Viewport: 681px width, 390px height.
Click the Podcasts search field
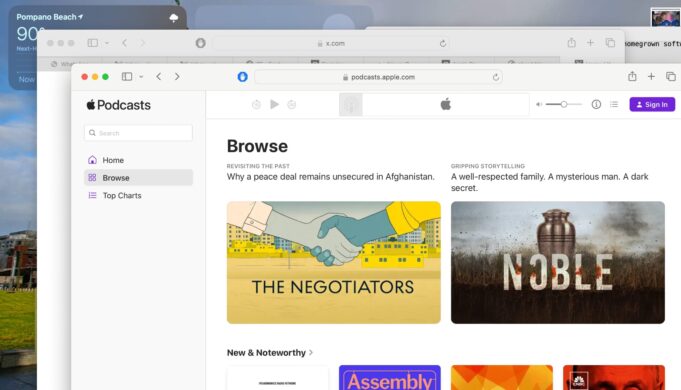pos(138,133)
